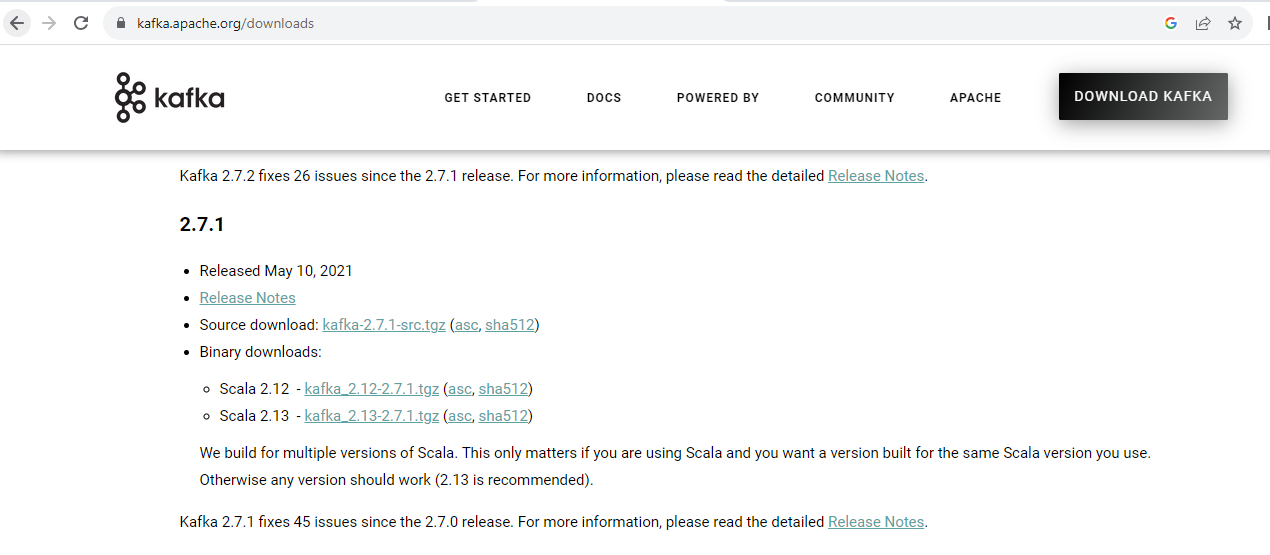Open asc link for Scala 2.13 binary
Screen dimensions: 1270x555
(460, 416)
